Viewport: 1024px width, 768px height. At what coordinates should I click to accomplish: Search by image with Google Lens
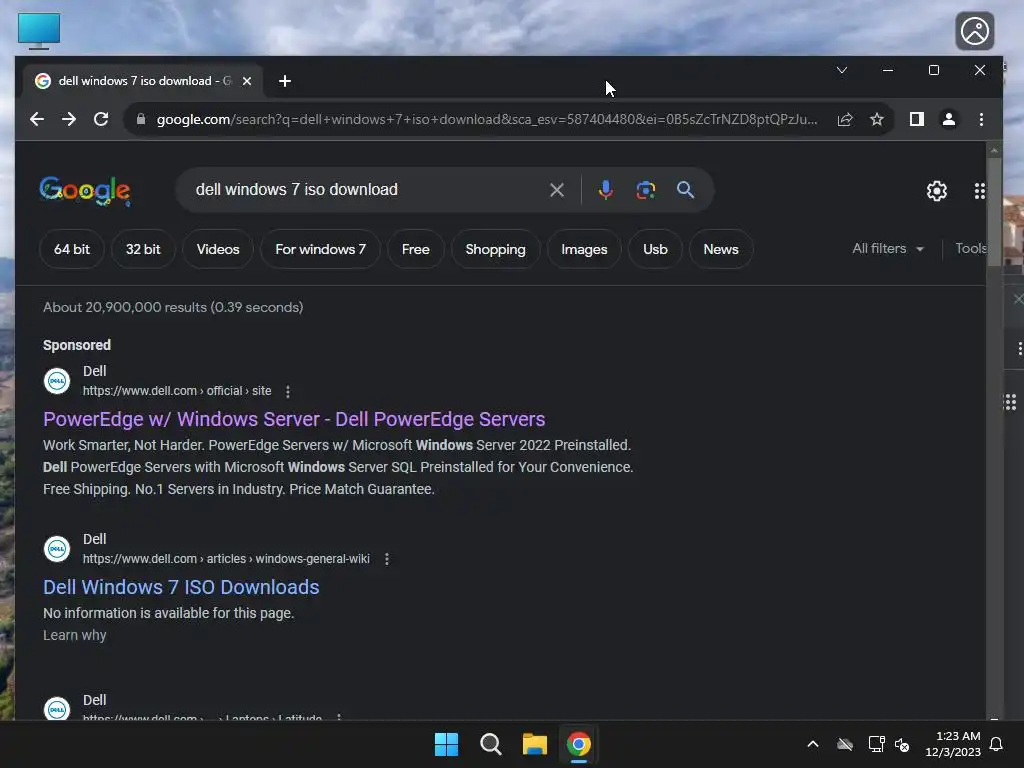tap(646, 190)
